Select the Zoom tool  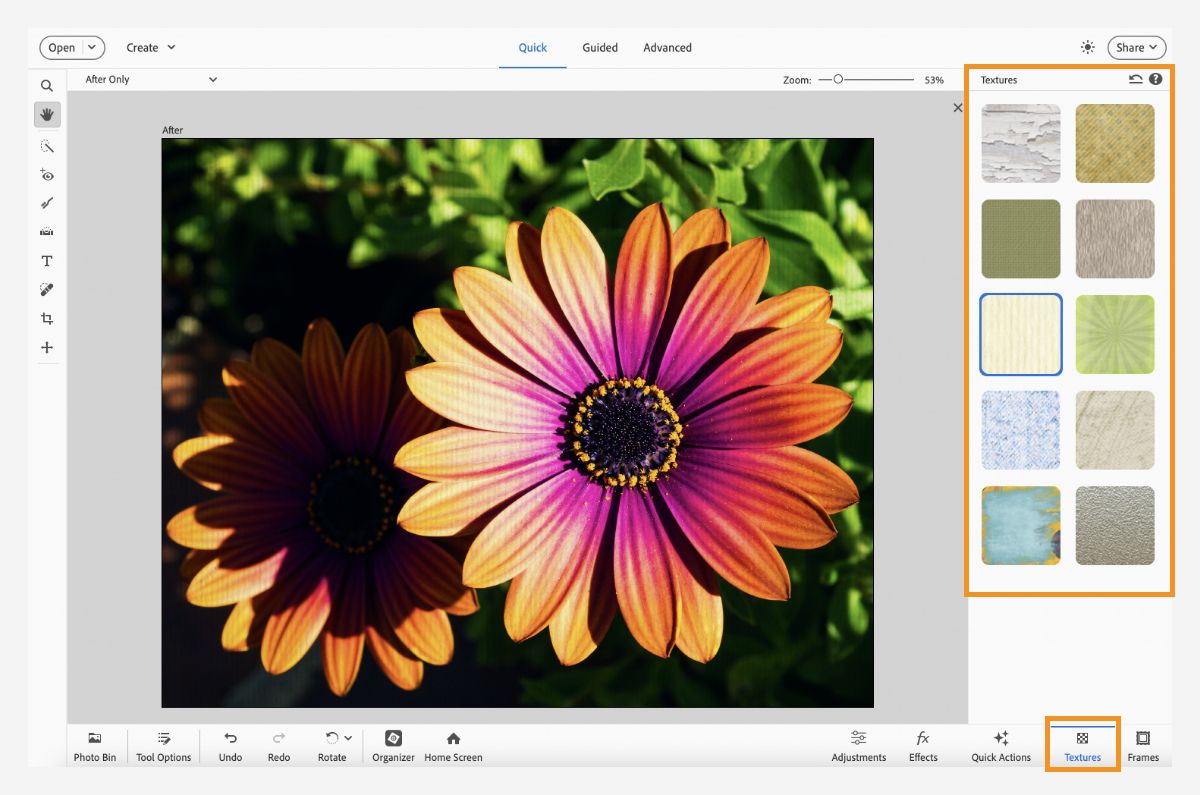coord(46,85)
